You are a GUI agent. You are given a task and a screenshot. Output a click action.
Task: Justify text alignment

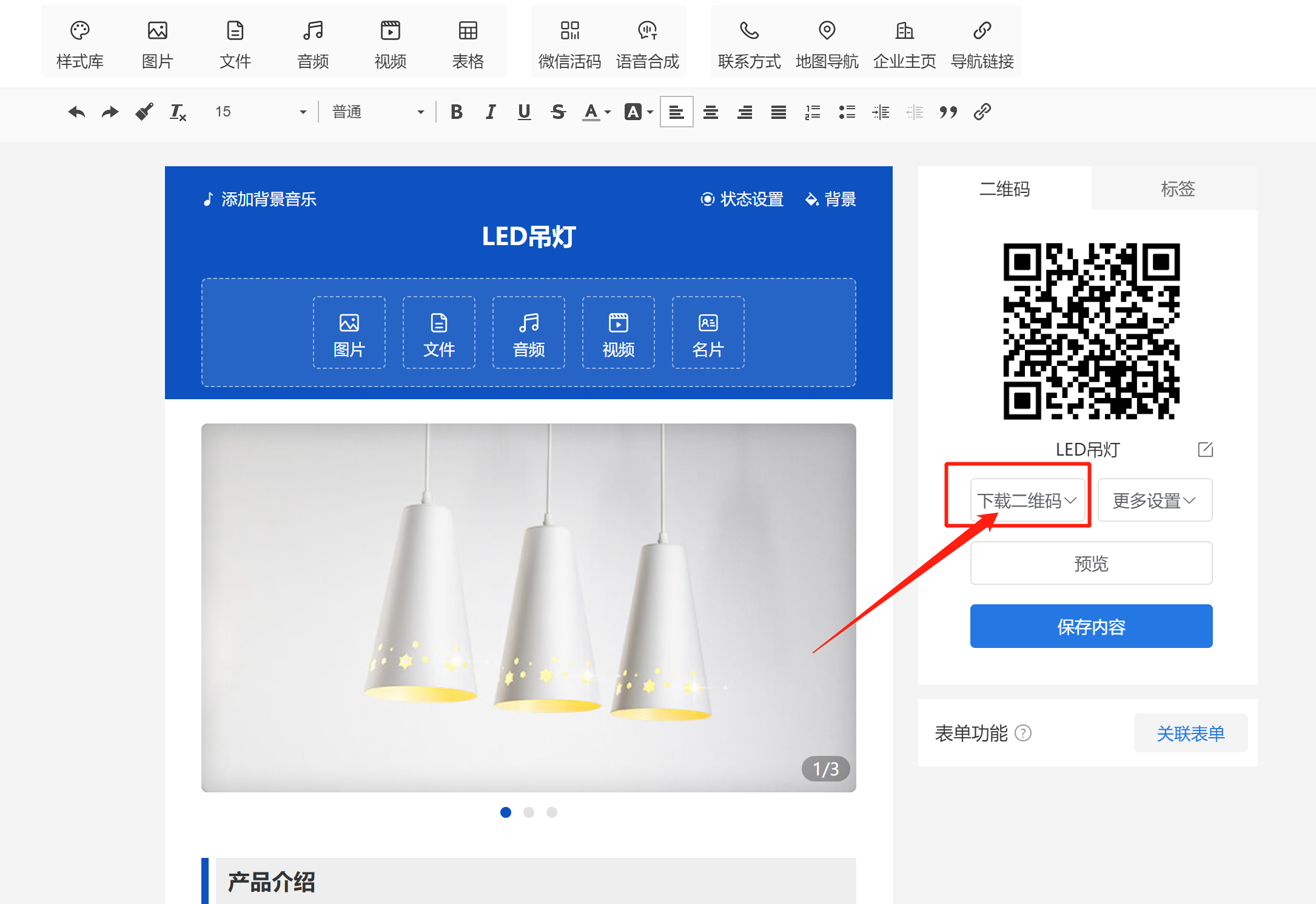[x=779, y=112]
